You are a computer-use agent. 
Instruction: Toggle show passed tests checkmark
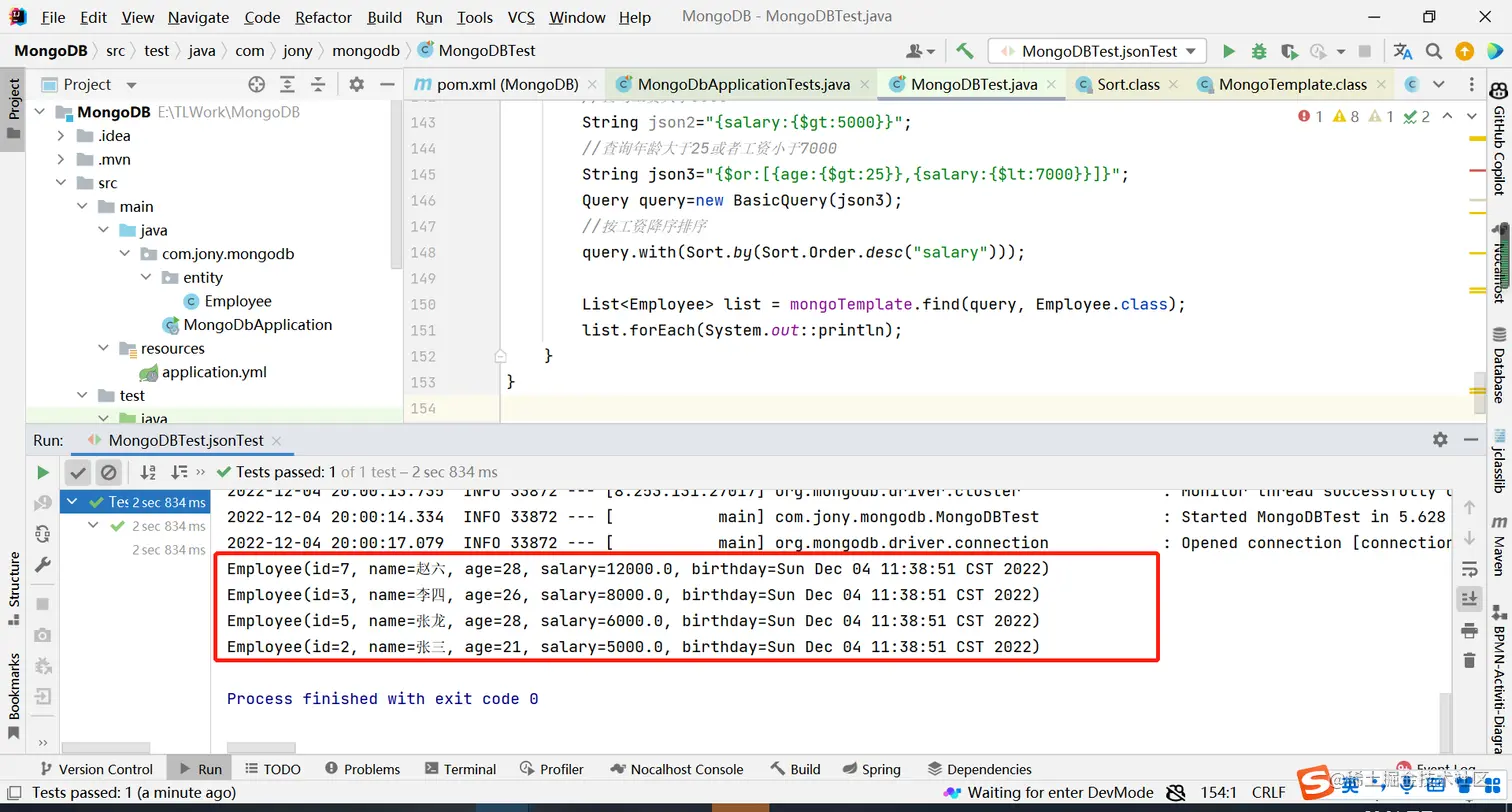pos(78,472)
